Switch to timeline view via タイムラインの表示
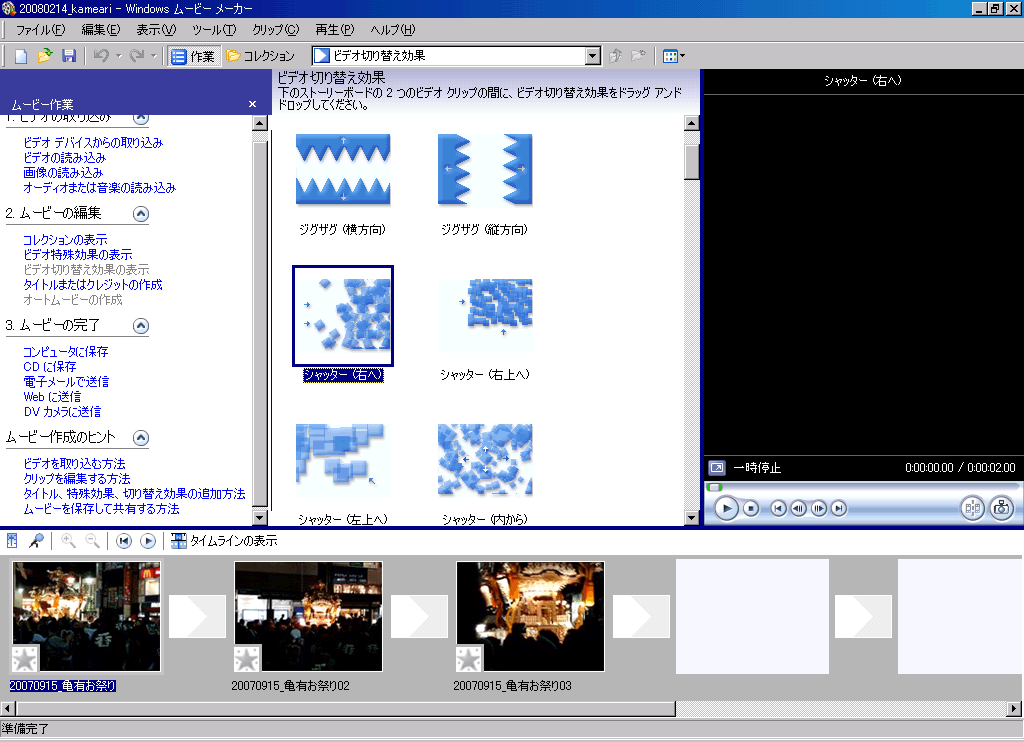Image resolution: width=1024 pixels, height=742 pixels. point(224,541)
